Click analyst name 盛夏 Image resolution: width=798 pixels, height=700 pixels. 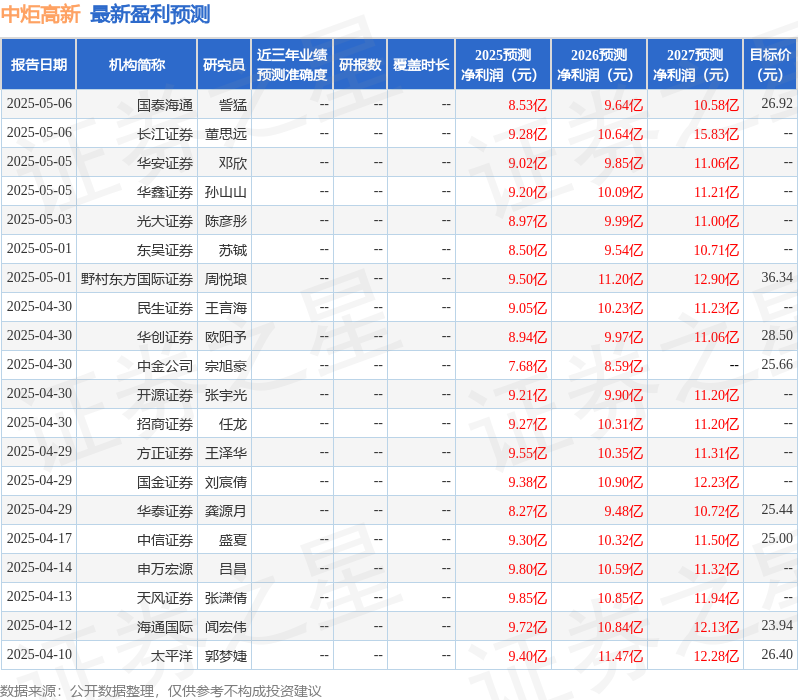tap(233, 540)
